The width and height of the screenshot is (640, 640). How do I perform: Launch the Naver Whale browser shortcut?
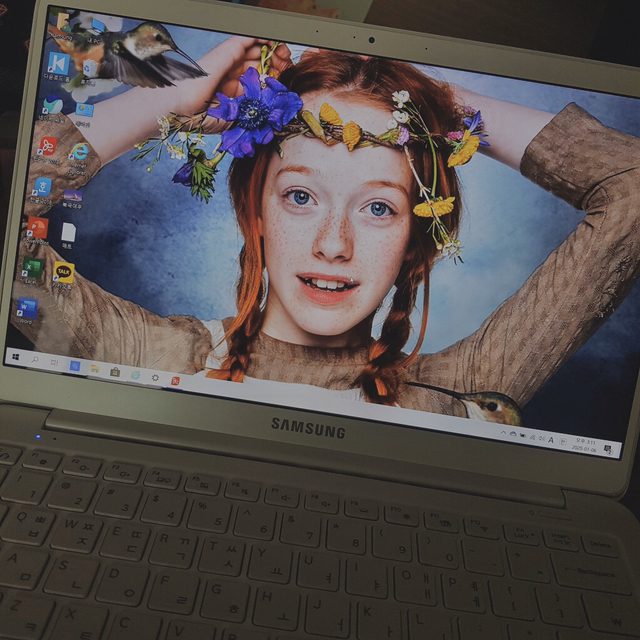coord(53,107)
